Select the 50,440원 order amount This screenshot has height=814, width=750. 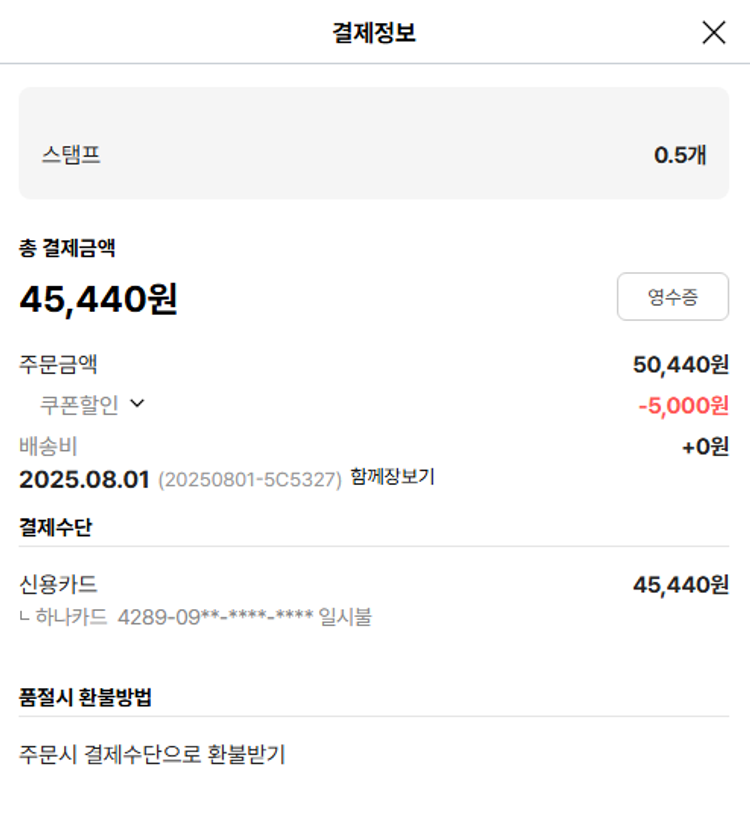[x=680, y=365]
